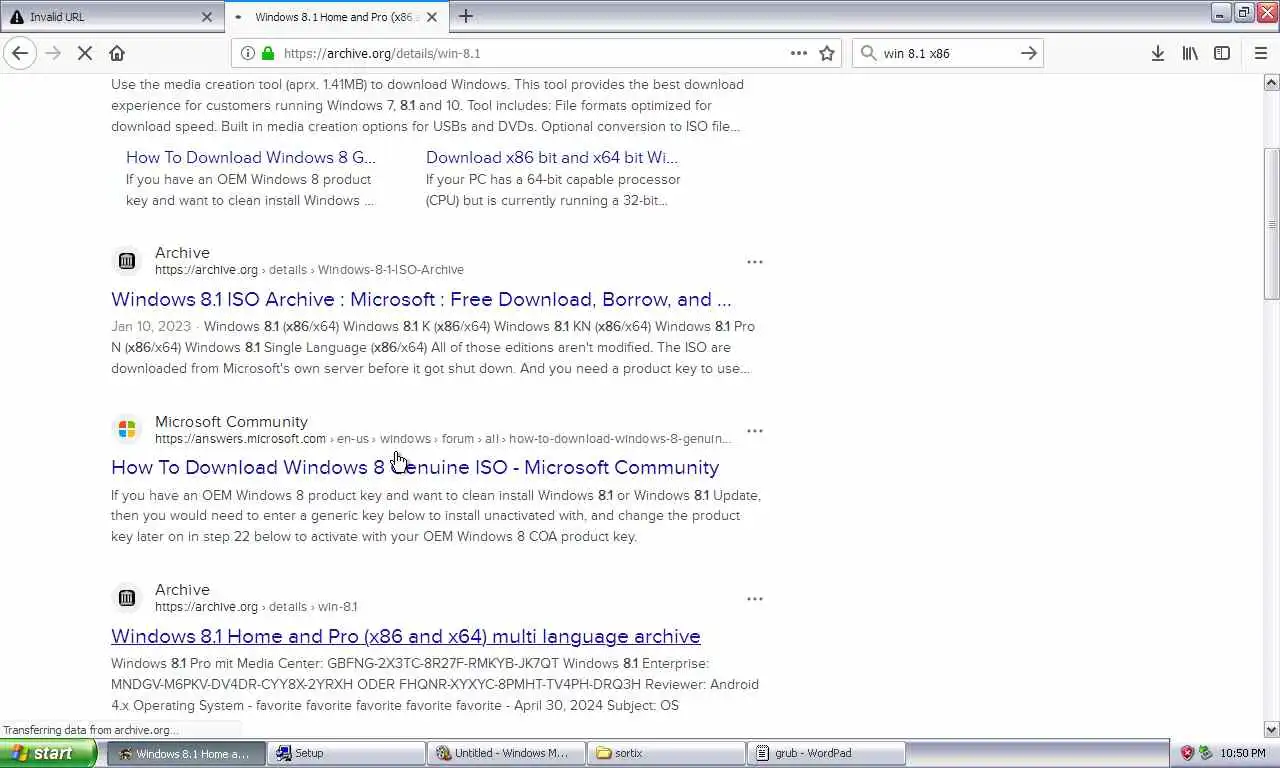Submit the search with the arrow button
The height and width of the screenshot is (768, 1280).
(x=1028, y=53)
